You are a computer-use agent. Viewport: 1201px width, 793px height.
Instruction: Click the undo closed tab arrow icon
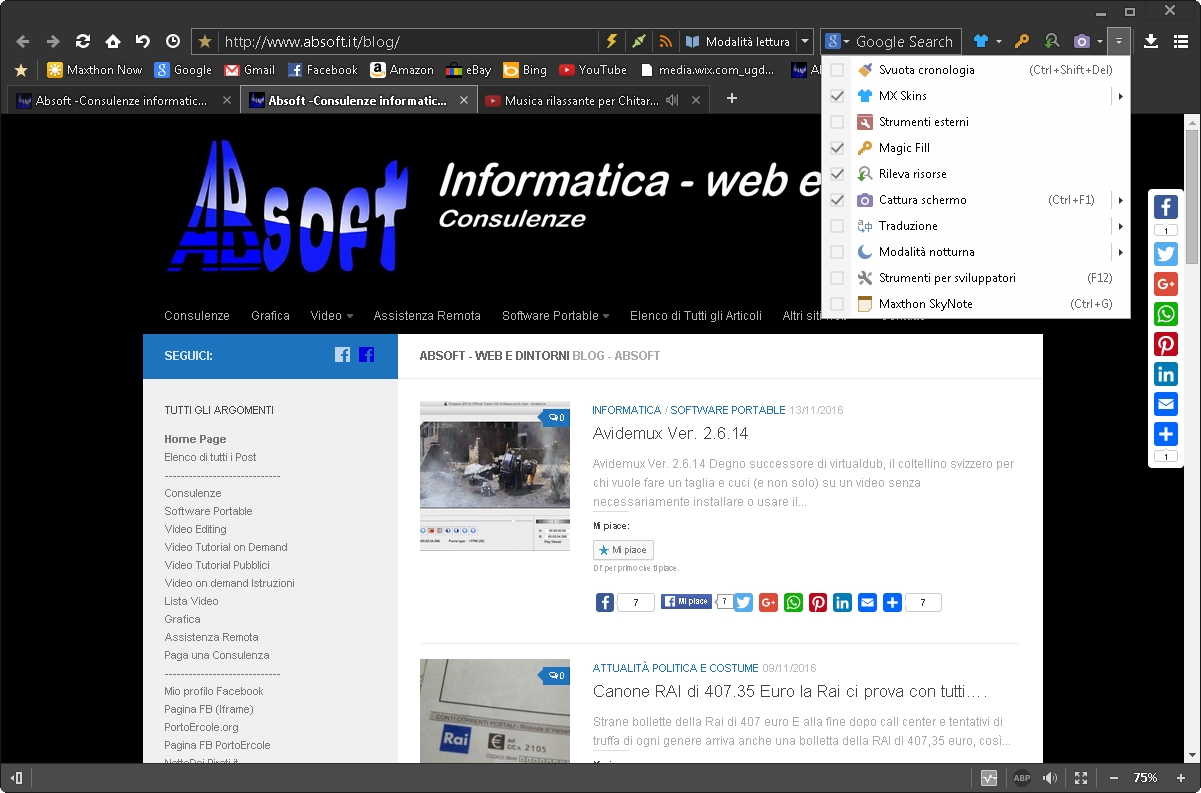click(143, 42)
